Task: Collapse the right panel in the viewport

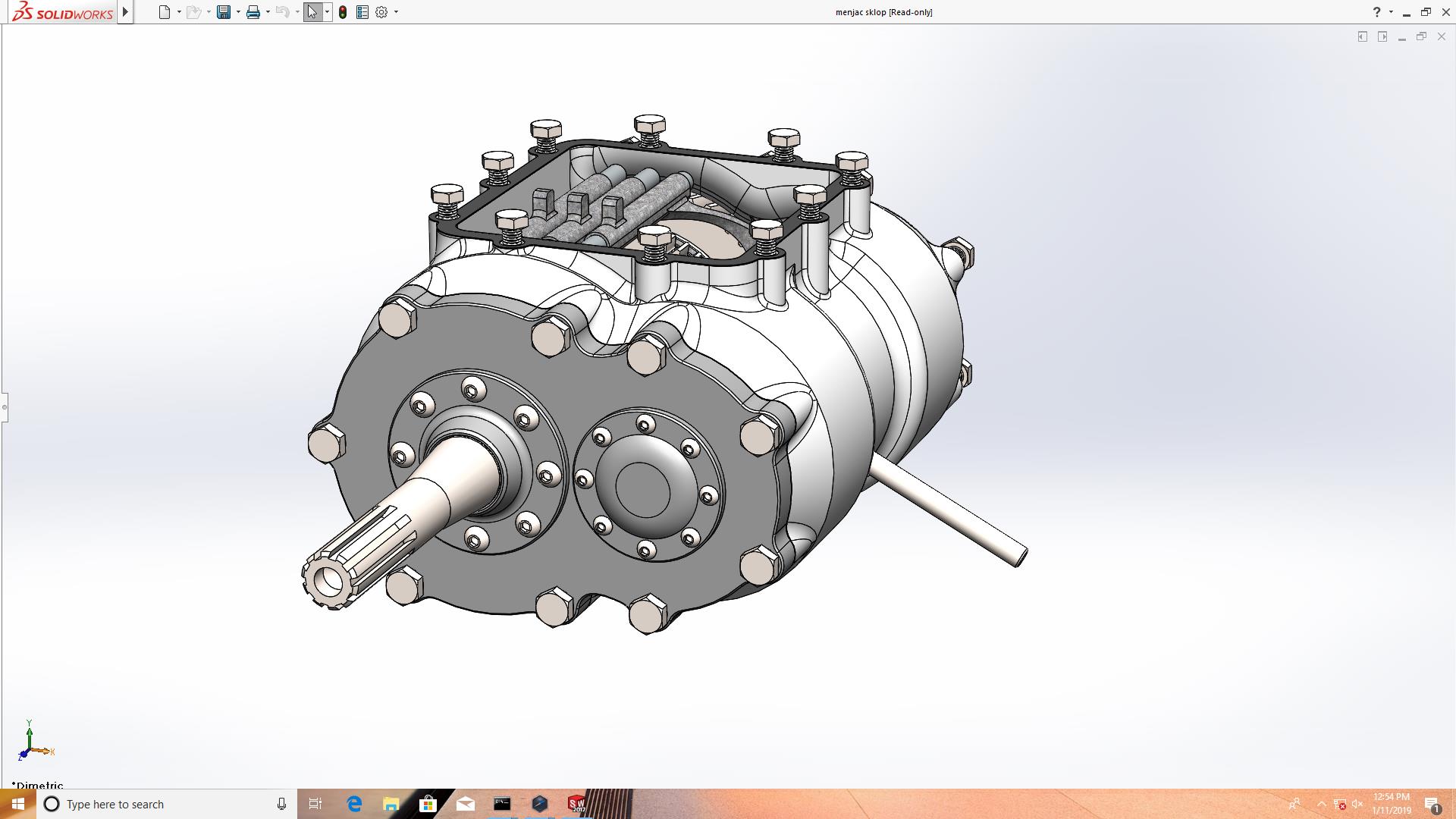Action: point(1382,36)
